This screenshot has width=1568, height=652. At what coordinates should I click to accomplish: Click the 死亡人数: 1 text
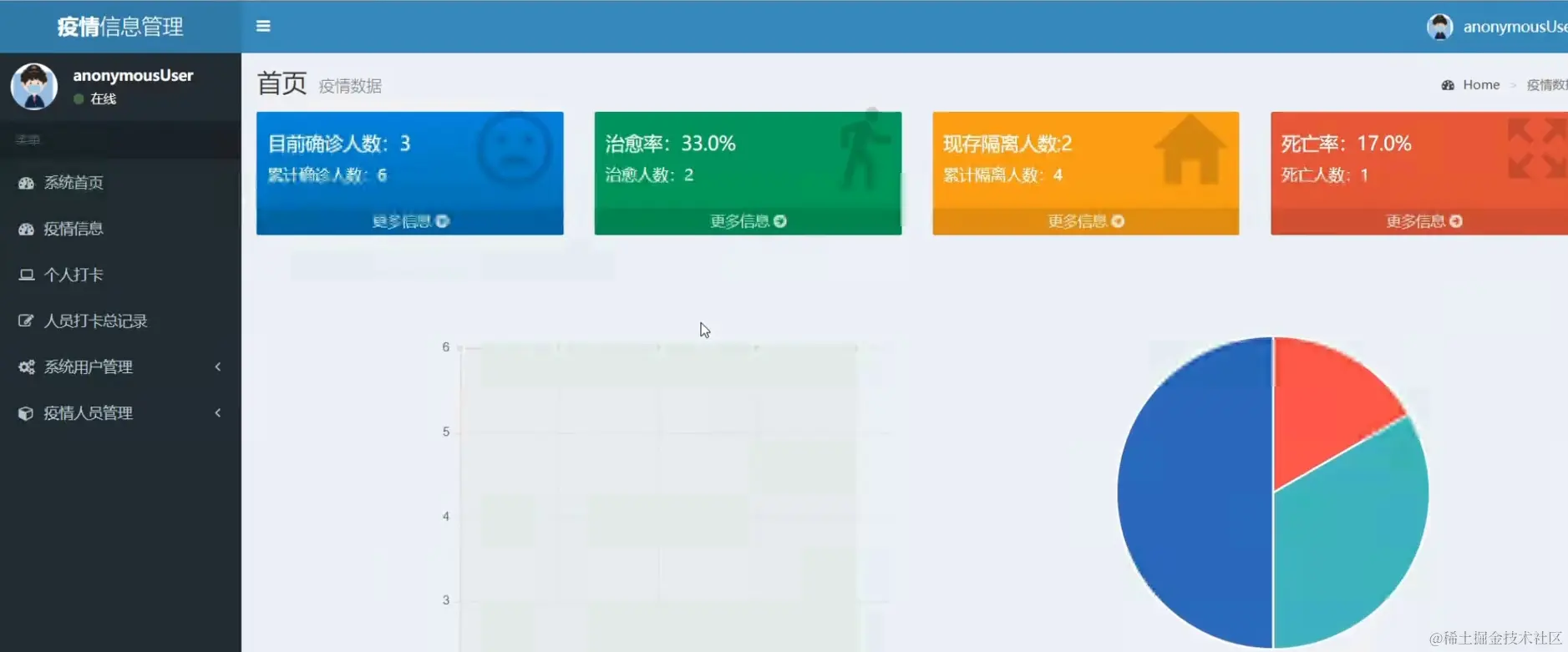(x=1325, y=175)
